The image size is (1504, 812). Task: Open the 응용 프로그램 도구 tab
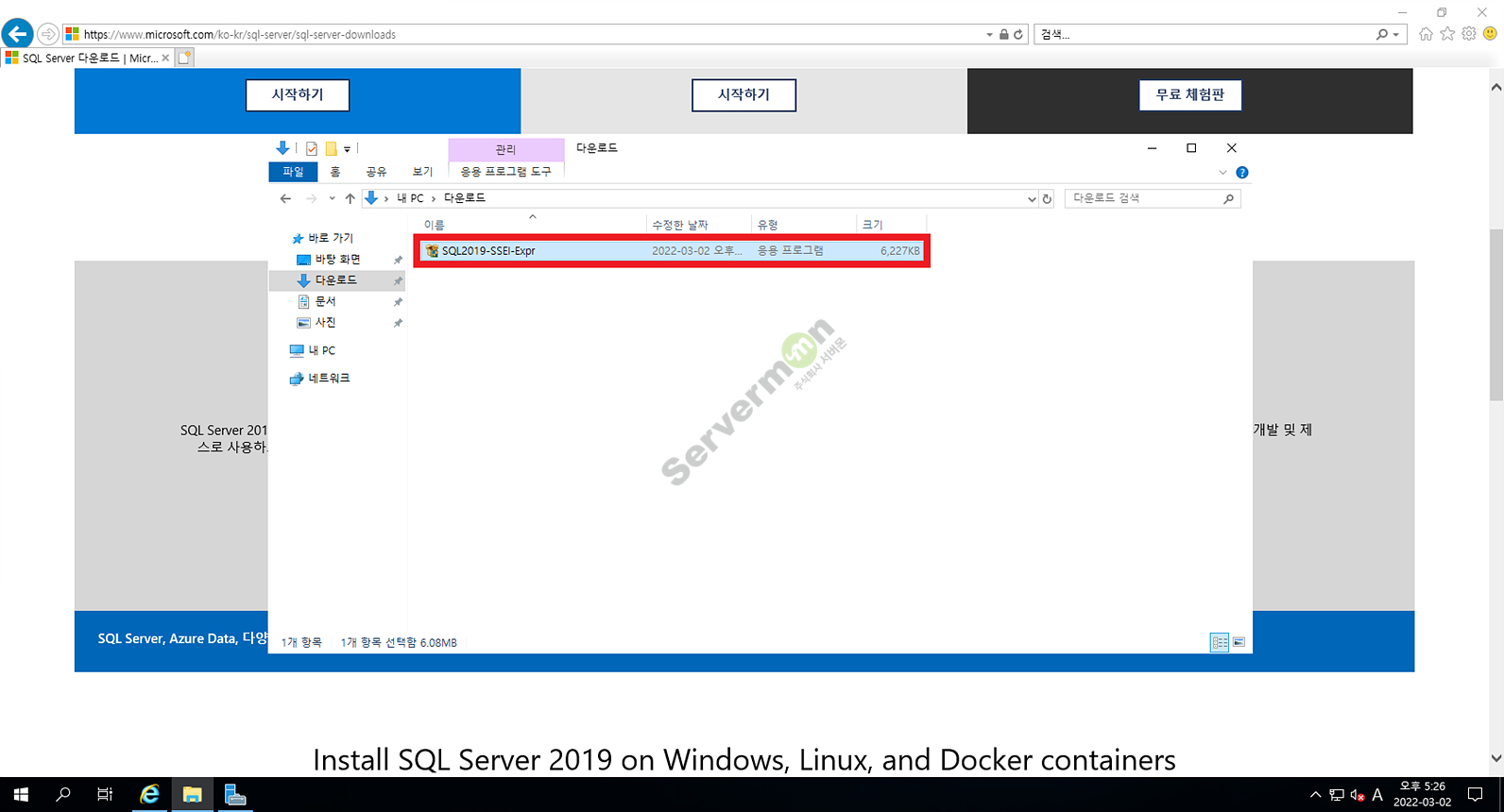point(505,172)
